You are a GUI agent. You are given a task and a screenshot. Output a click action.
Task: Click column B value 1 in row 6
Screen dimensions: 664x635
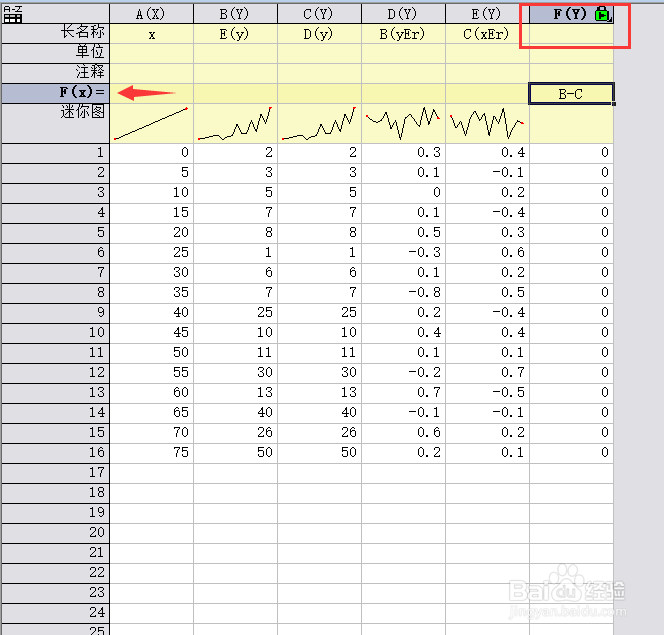point(235,252)
